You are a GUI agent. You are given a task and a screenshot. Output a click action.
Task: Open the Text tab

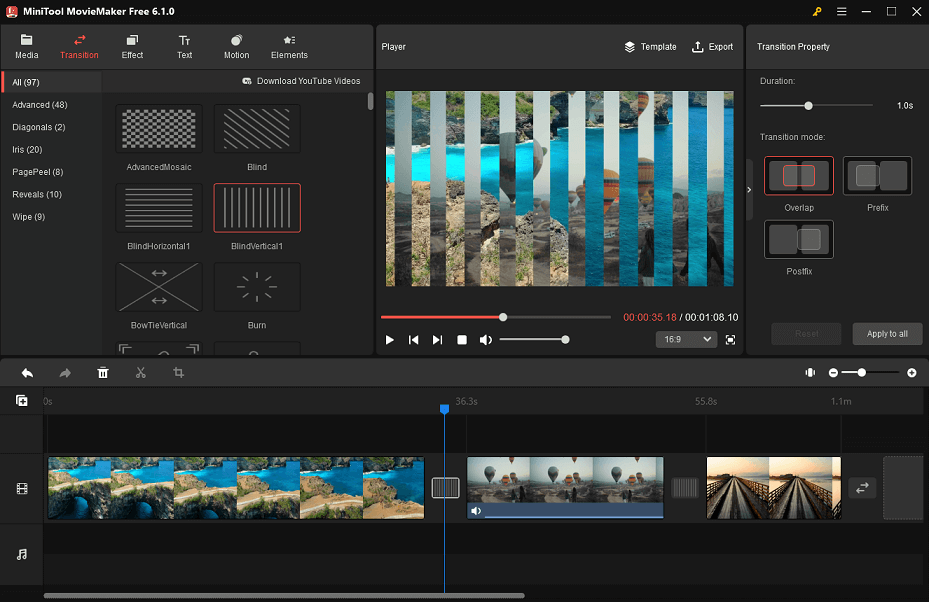coord(184,47)
